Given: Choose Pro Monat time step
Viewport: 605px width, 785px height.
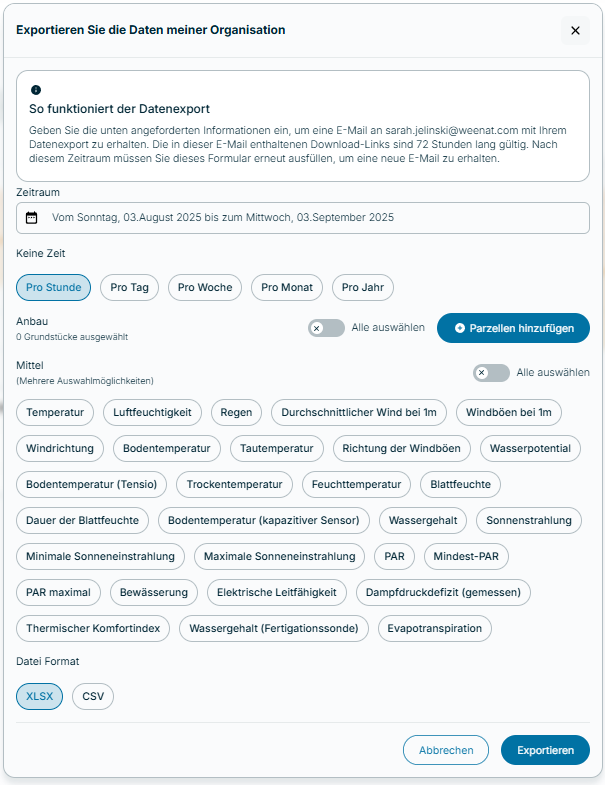Looking at the screenshot, I should [286, 287].
